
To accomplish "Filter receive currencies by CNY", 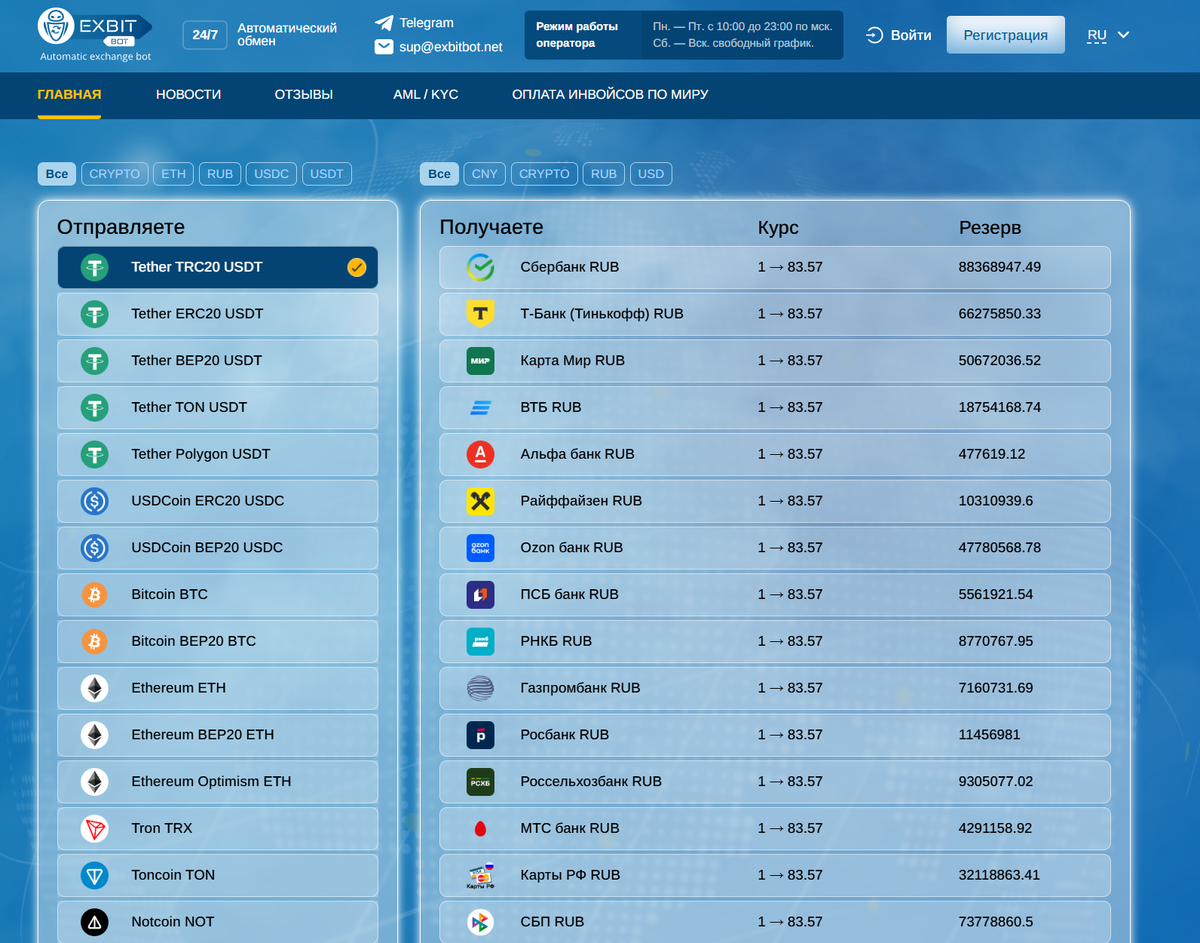I will click(x=485, y=174).
